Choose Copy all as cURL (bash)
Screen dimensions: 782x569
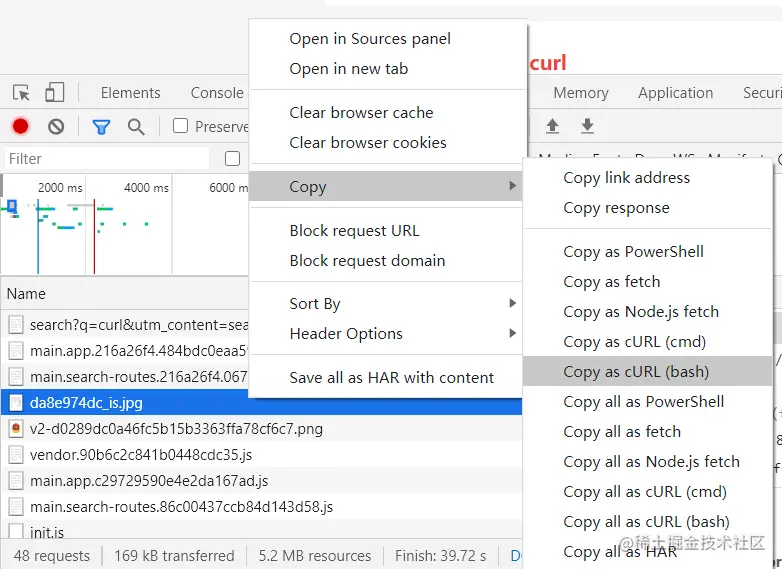(647, 521)
